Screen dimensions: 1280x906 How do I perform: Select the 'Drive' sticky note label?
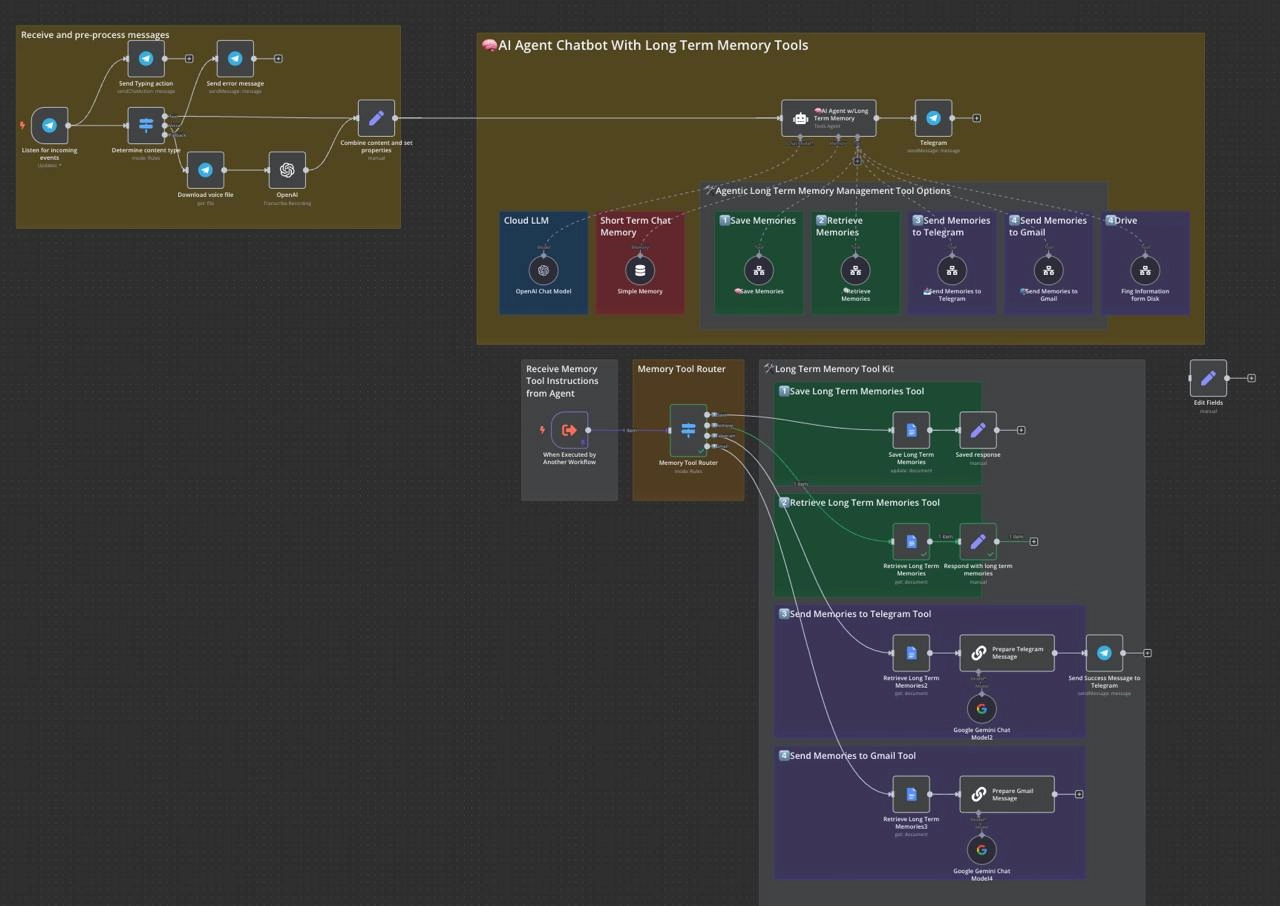click(x=1121, y=221)
